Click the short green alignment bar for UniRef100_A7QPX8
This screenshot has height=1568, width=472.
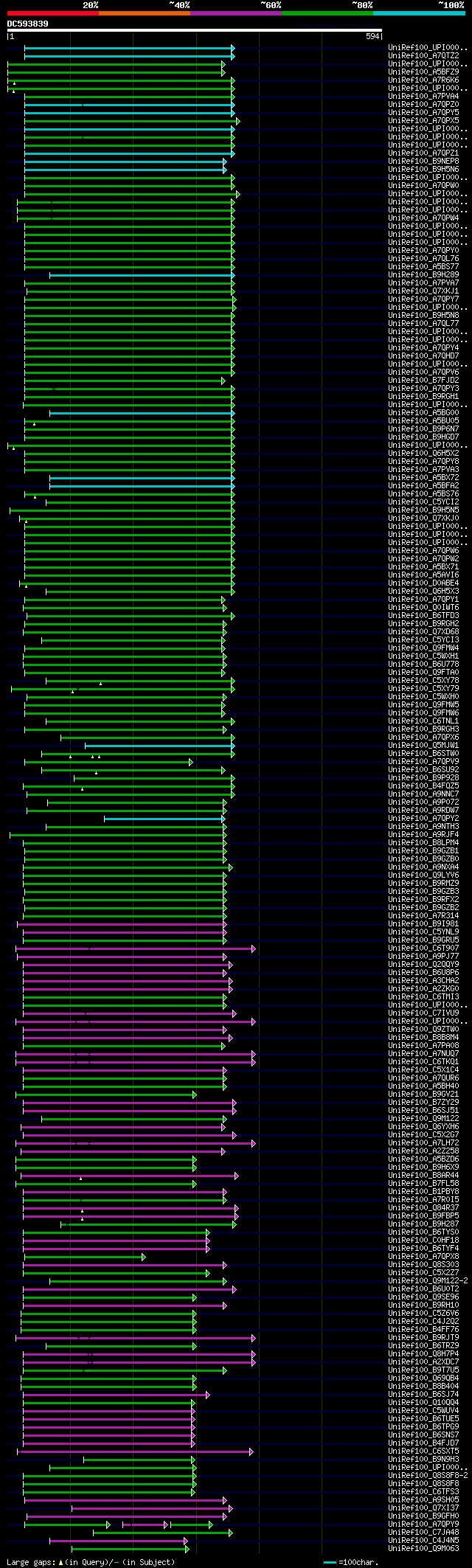click(x=83, y=1257)
